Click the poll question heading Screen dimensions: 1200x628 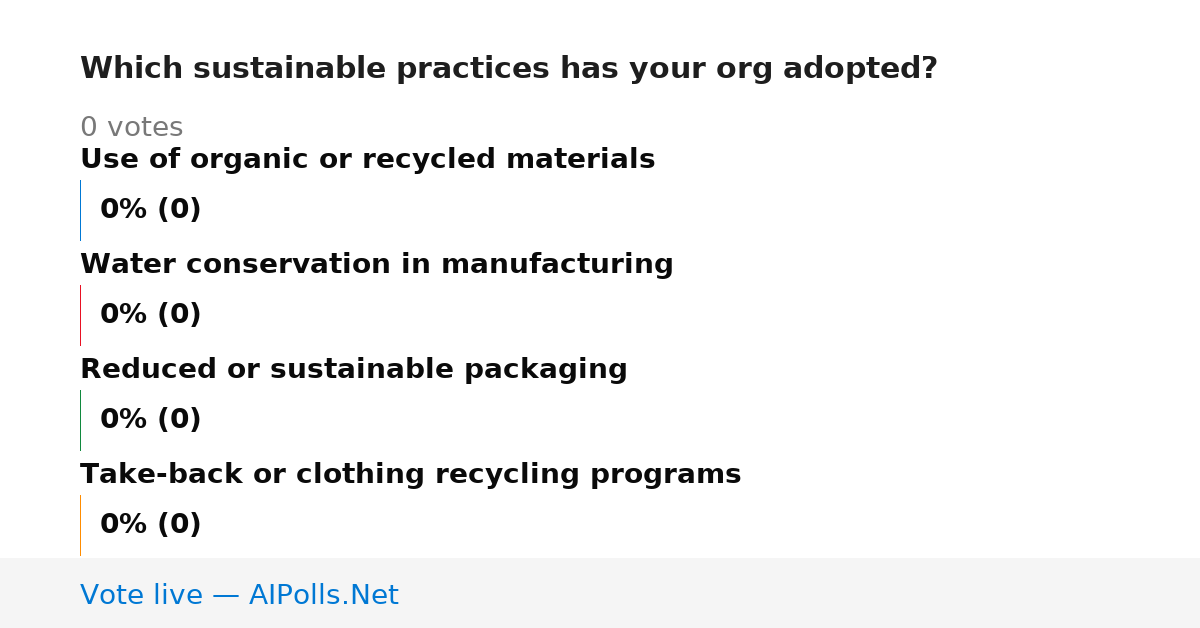(508, 69)
